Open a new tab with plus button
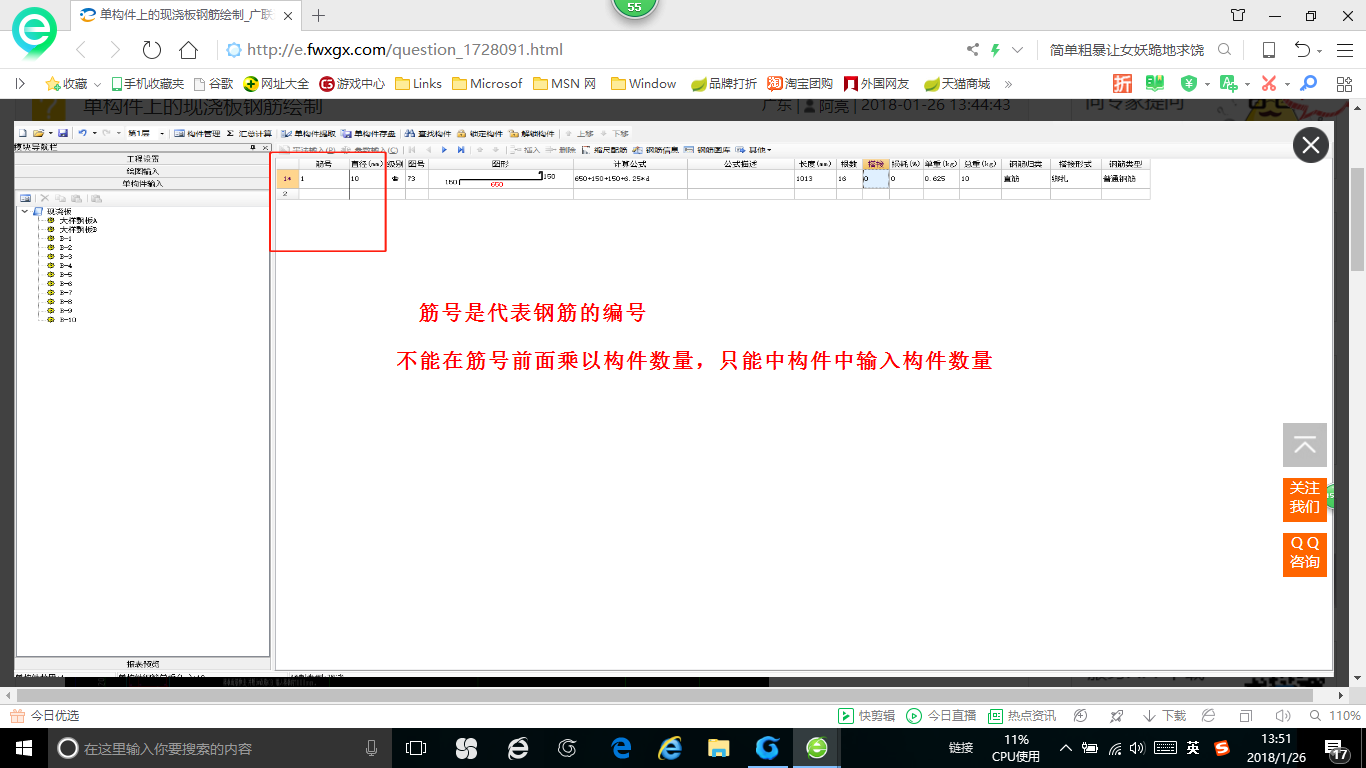Image resolution: width=1366 pixels, height=768 pixels. coord(318,15)
